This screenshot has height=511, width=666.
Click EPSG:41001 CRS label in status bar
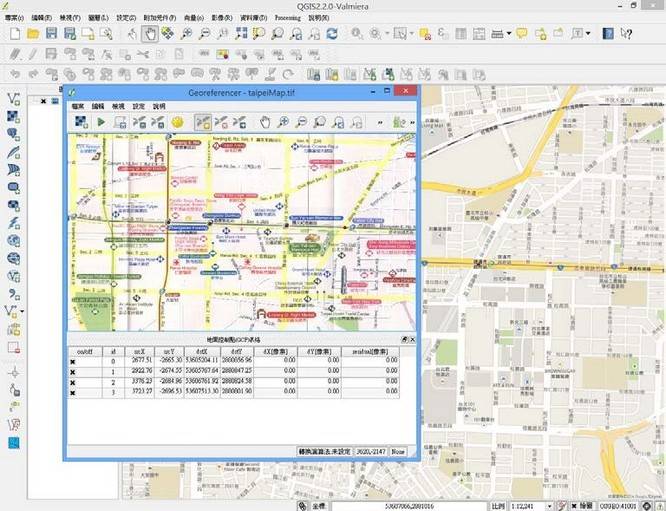point(618,506)
